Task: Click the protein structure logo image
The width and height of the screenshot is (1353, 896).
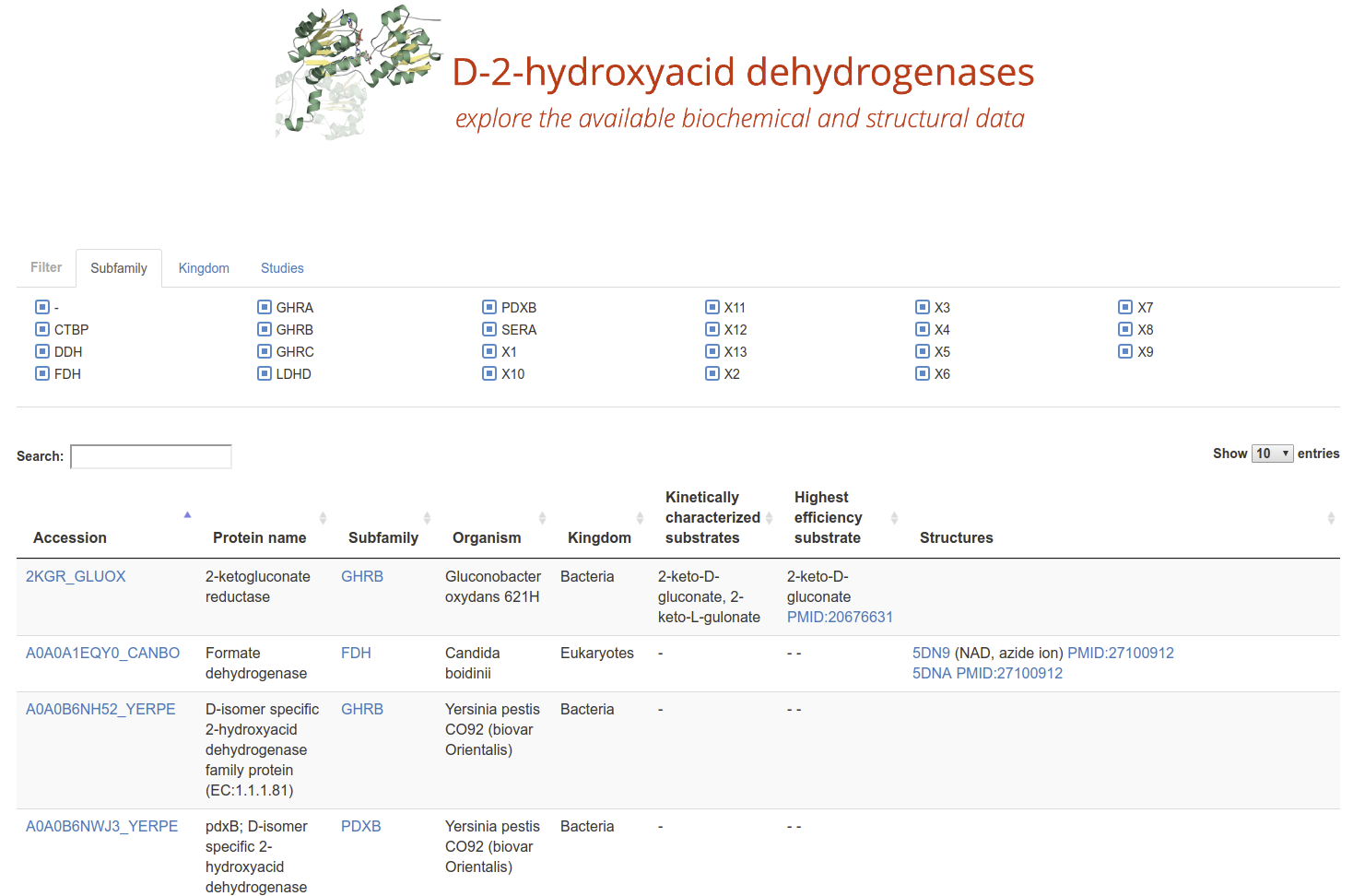Action: pyautogui.click(x=358, y=72)
